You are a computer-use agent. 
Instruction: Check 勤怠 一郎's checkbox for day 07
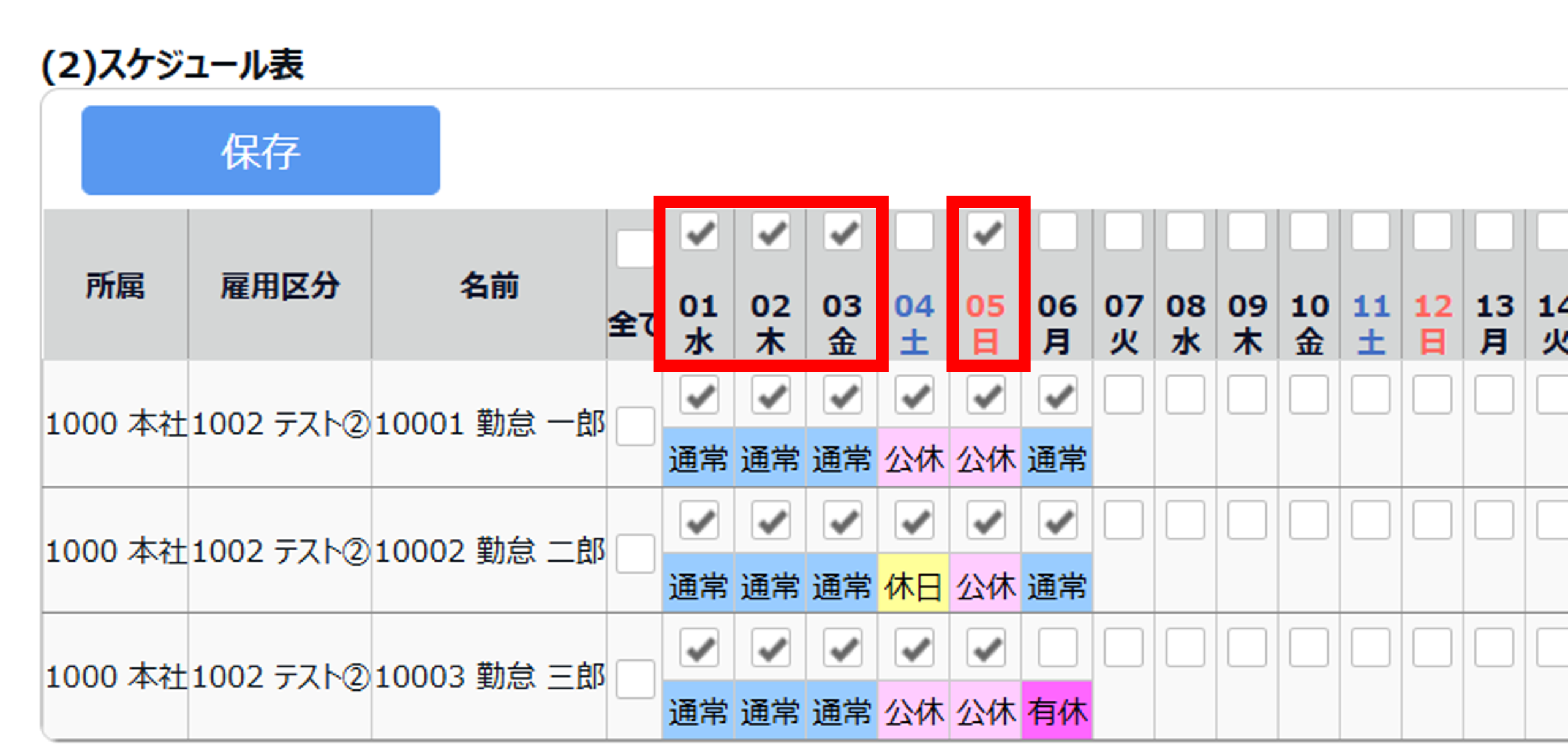coord(1123,395)
